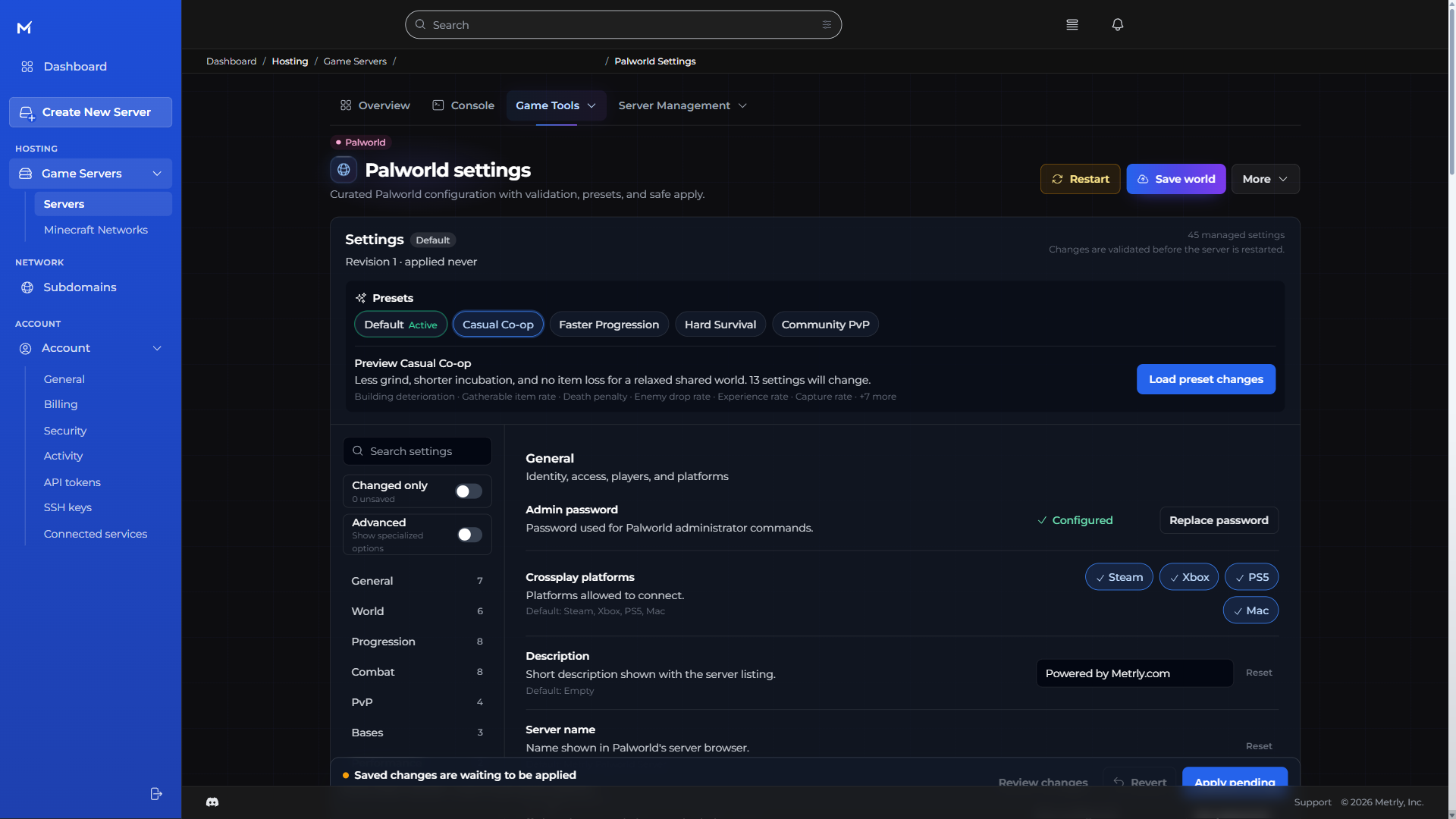This screenshot has width=1456, height=819.
Task: Click the Overview grid icon
Action: (346, 105)
